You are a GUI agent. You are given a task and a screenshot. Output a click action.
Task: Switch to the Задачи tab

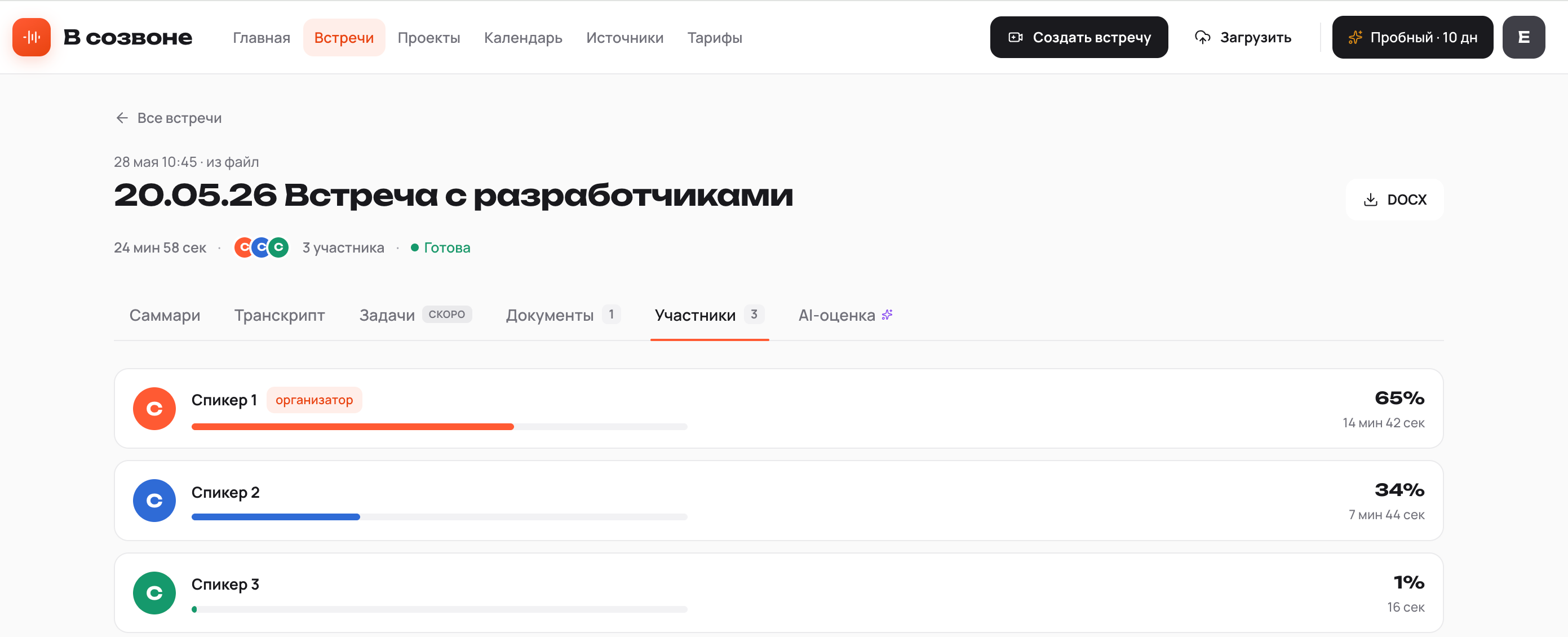coord(415,315)
